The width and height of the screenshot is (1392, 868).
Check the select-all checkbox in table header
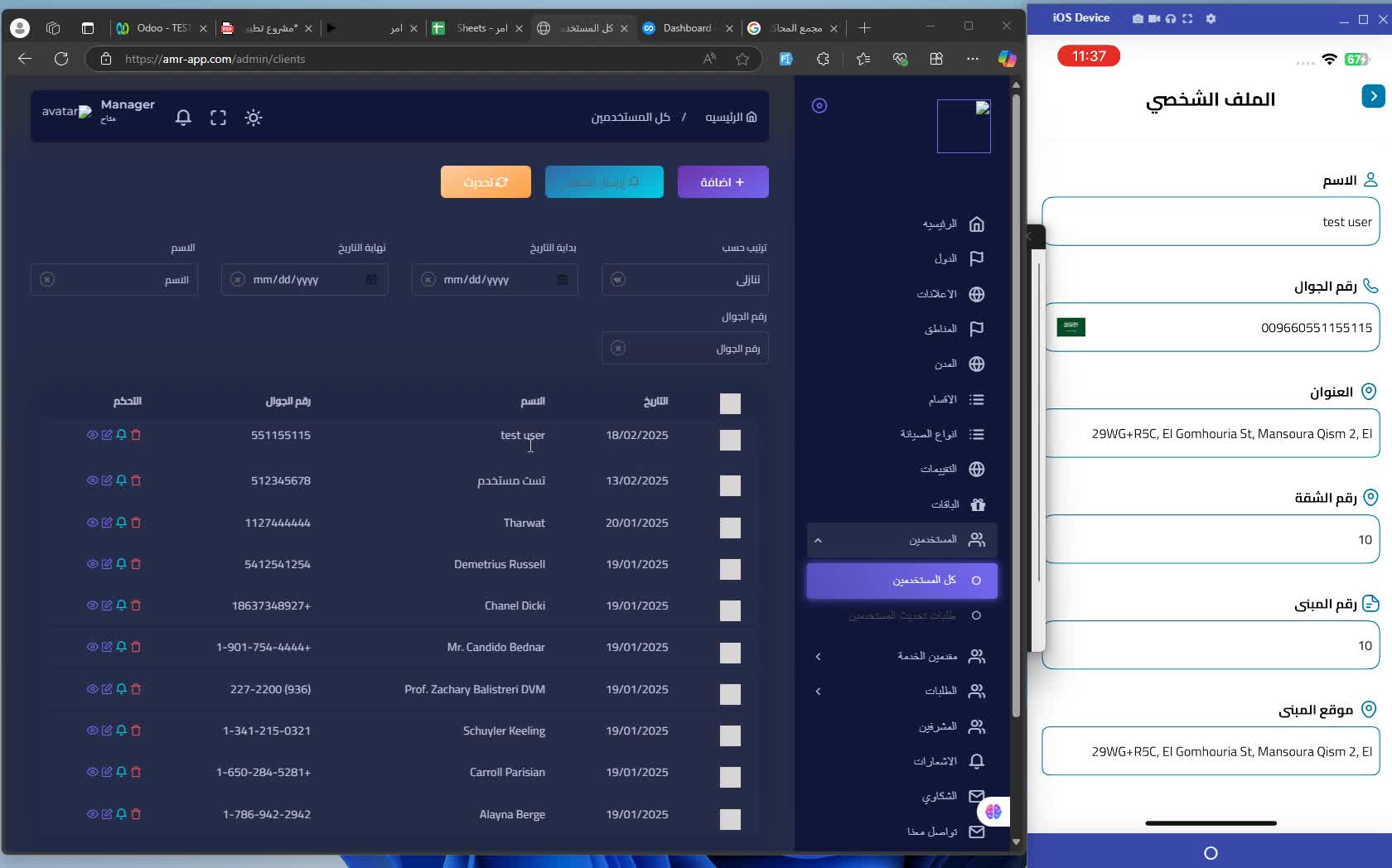pos(730,403)
